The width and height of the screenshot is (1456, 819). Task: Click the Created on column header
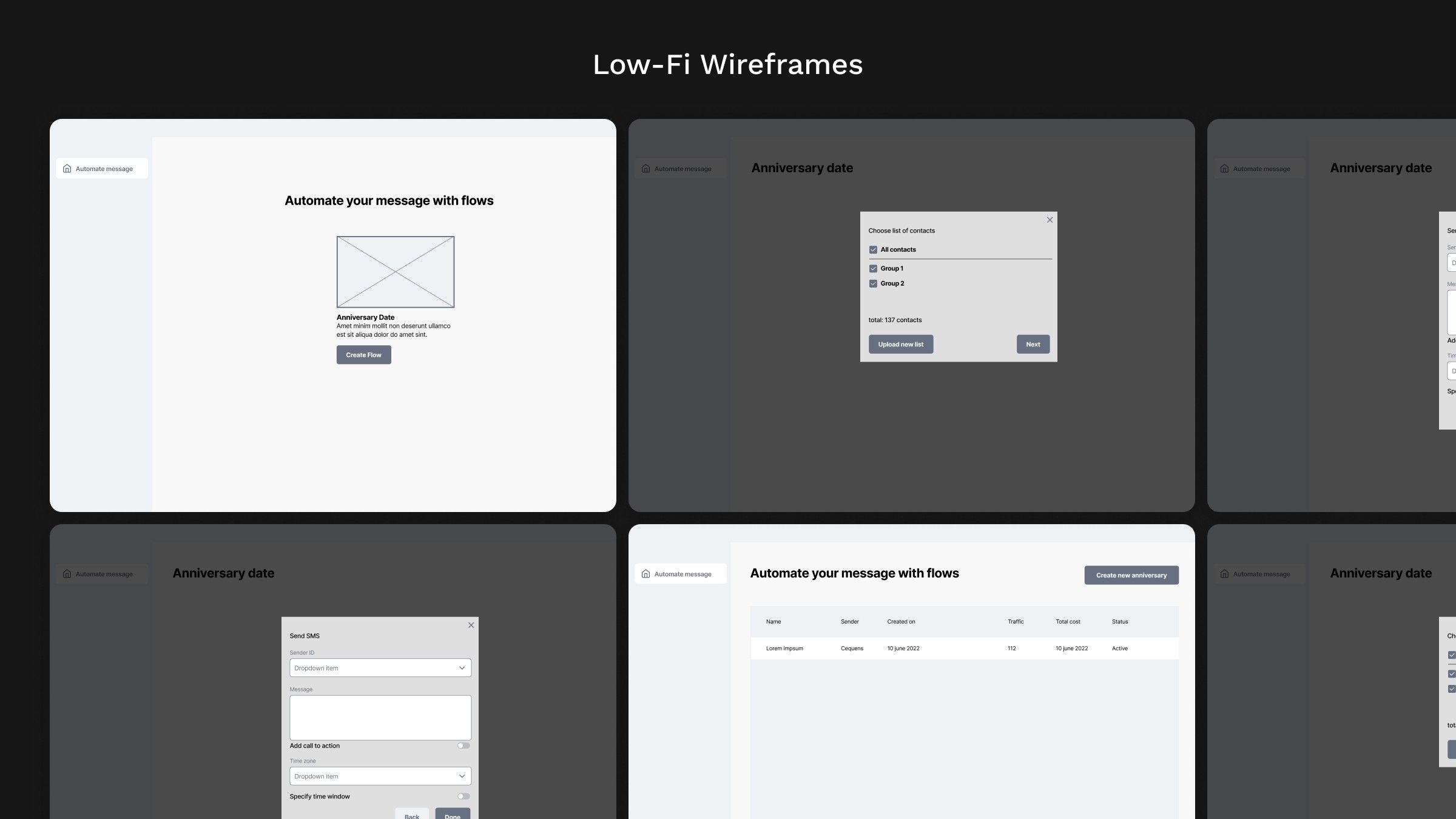point(902,622)
